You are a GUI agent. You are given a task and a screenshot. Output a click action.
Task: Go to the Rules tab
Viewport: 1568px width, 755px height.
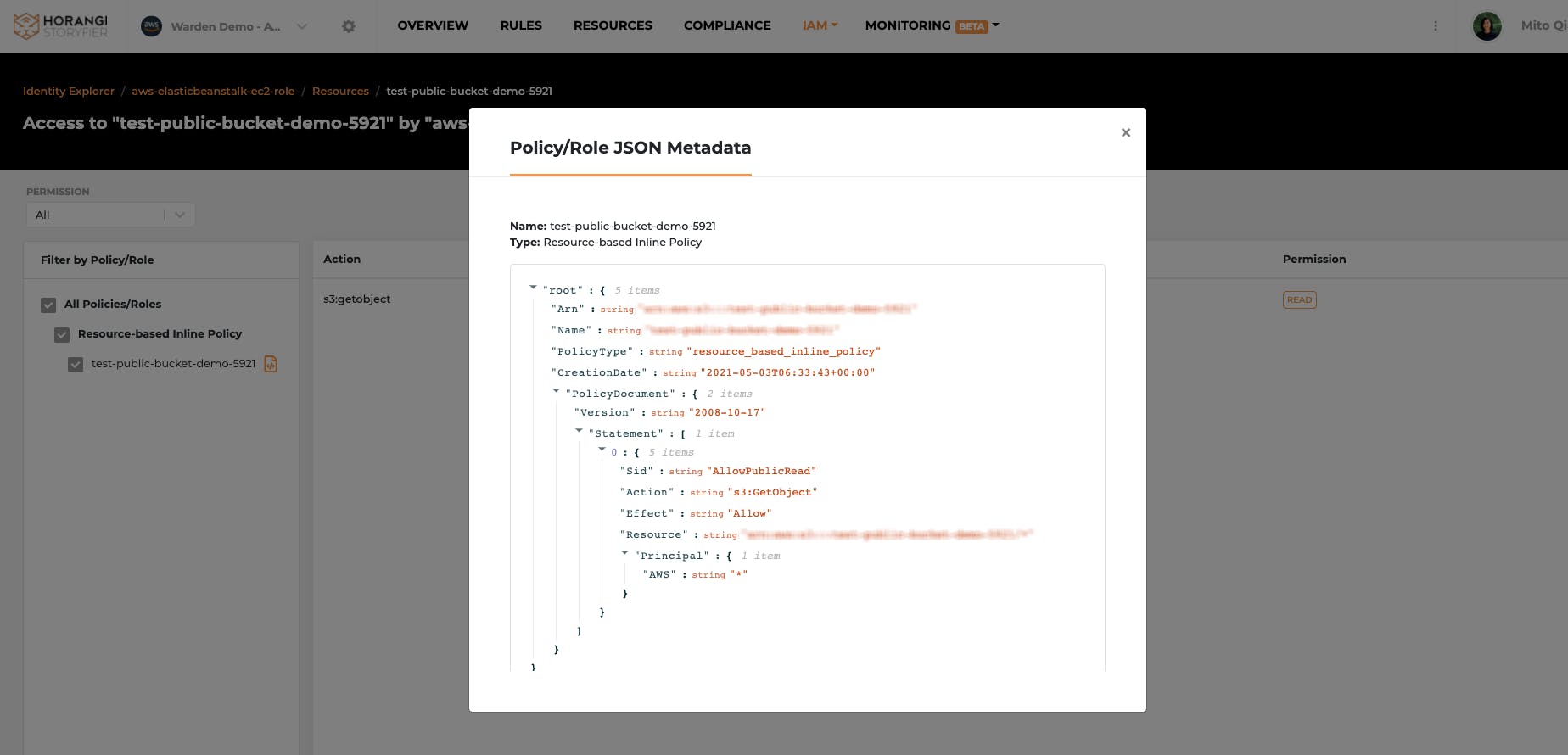tap(521, 25)
